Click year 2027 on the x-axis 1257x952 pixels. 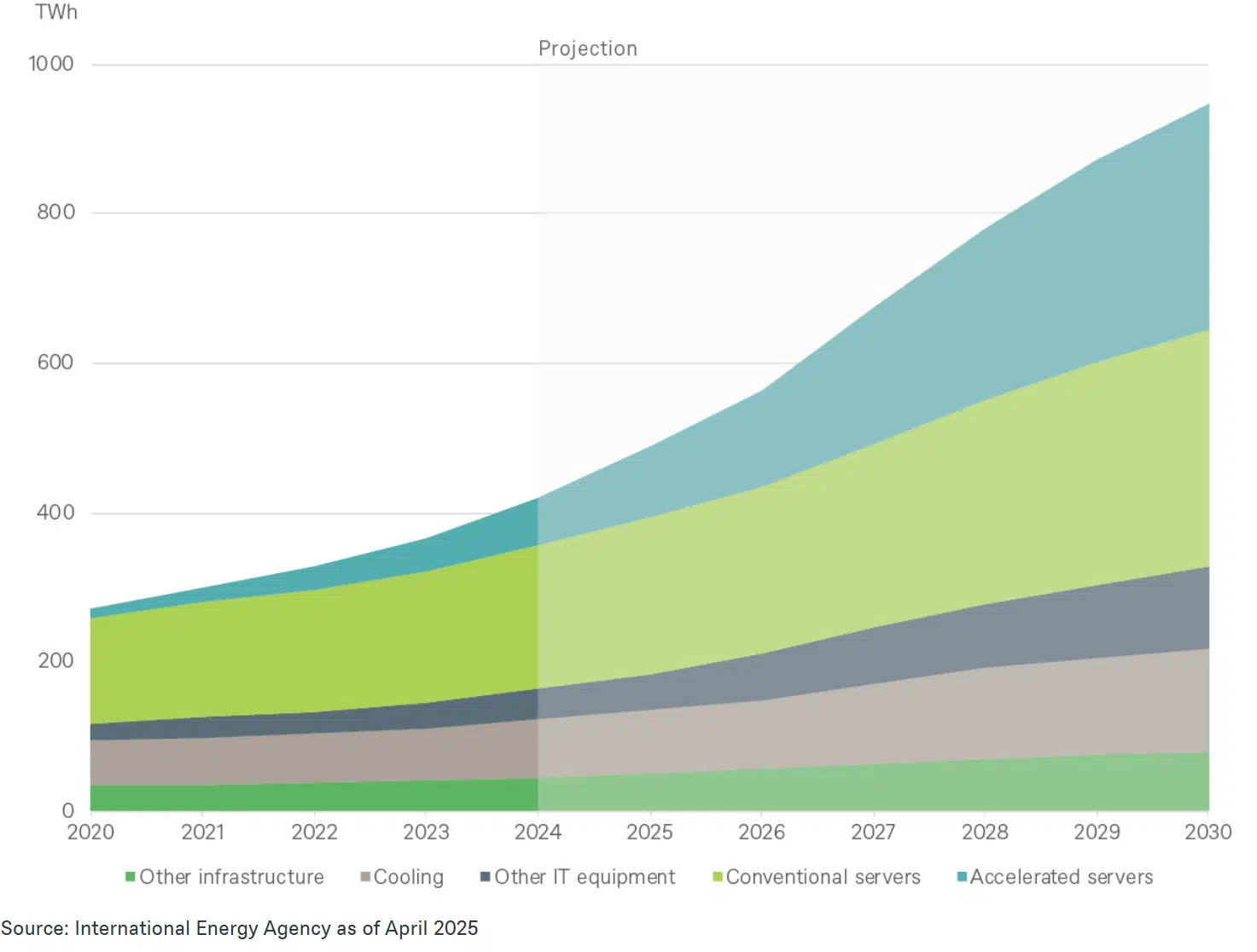(x=873, y=832)
